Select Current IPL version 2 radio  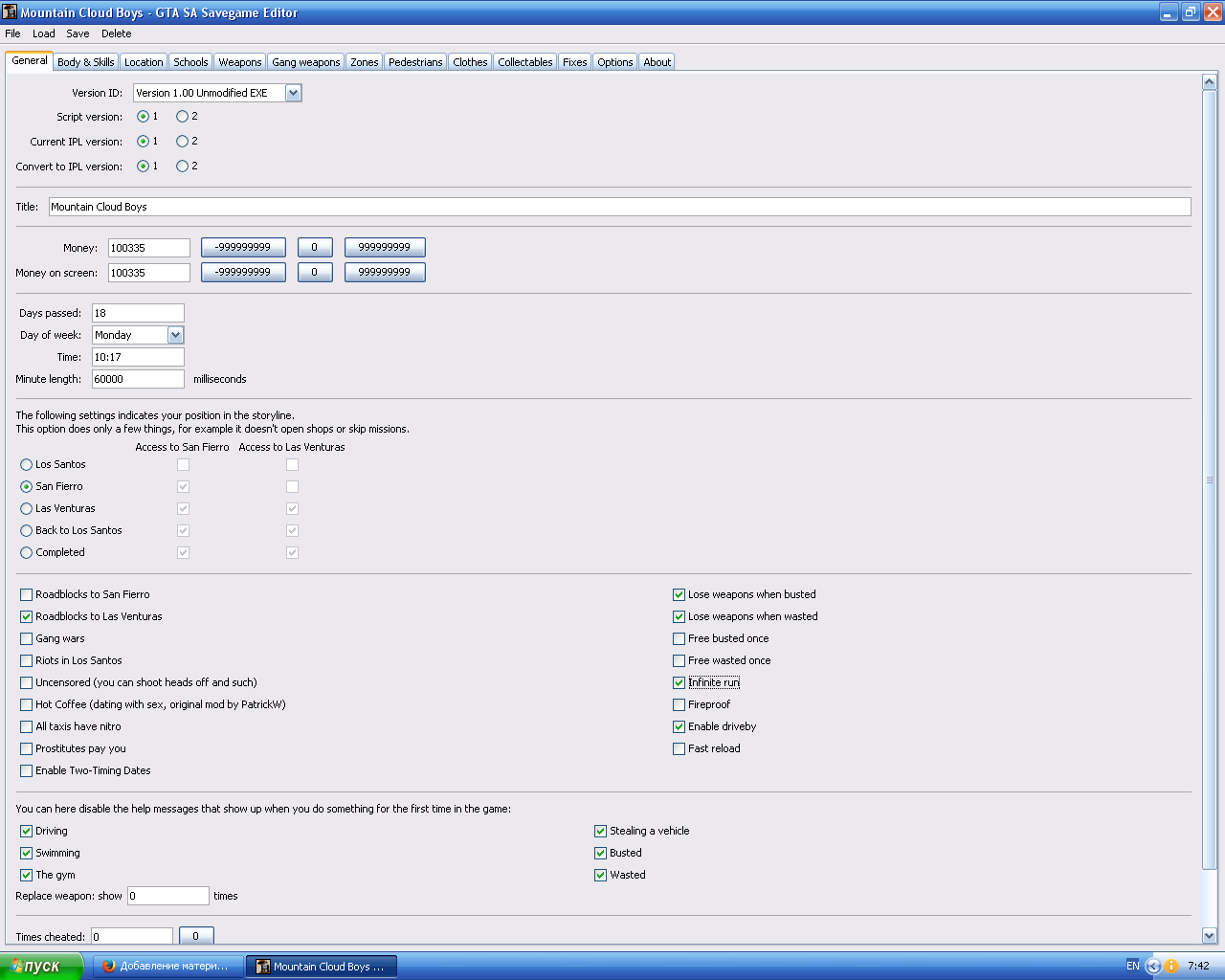click(x=182, y=142)
